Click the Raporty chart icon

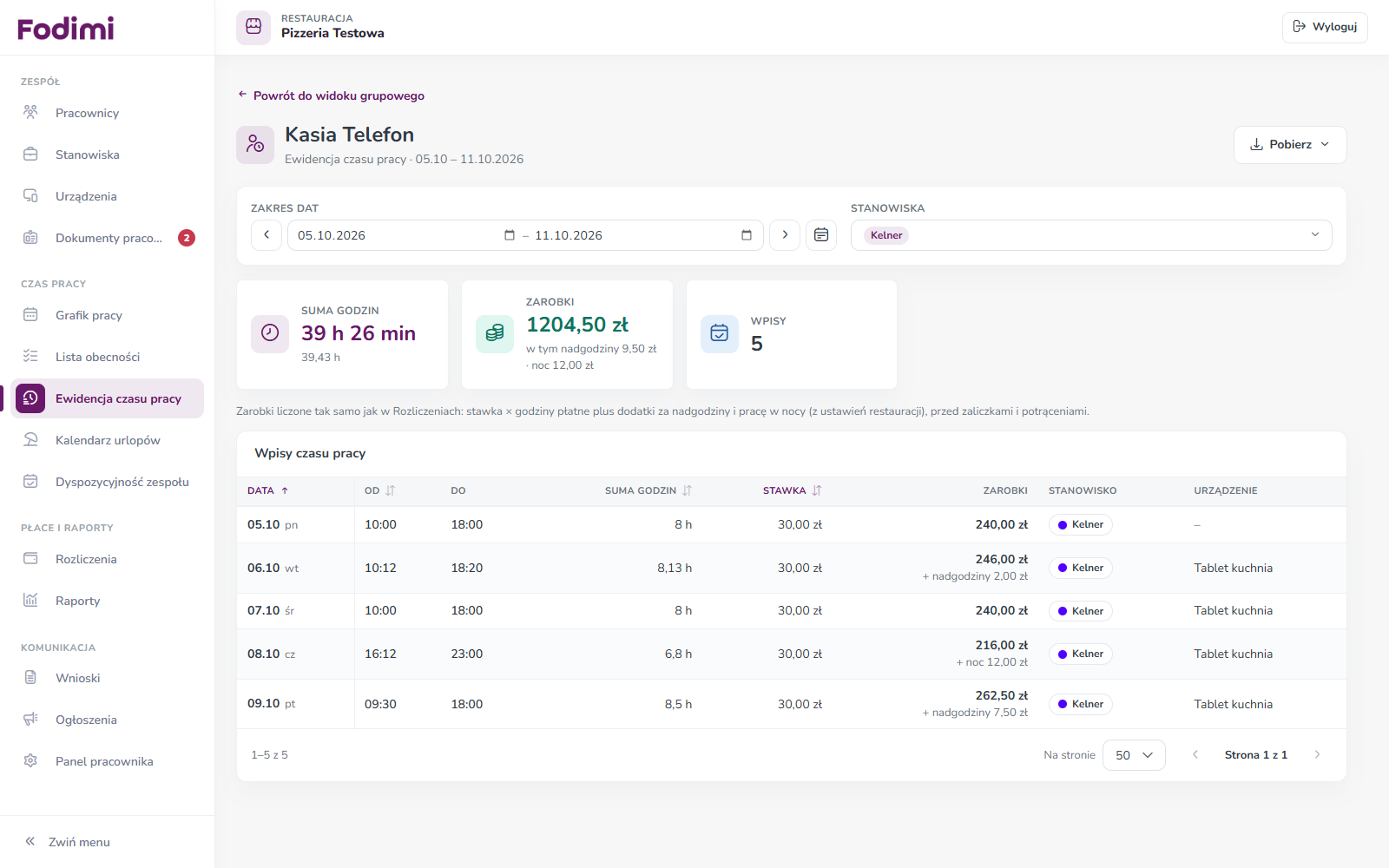coord(30,601)
